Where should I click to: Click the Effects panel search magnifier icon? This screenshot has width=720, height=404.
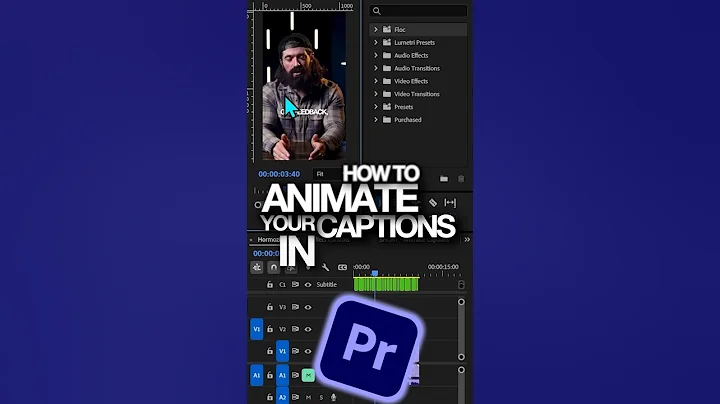tap(377, 11)
